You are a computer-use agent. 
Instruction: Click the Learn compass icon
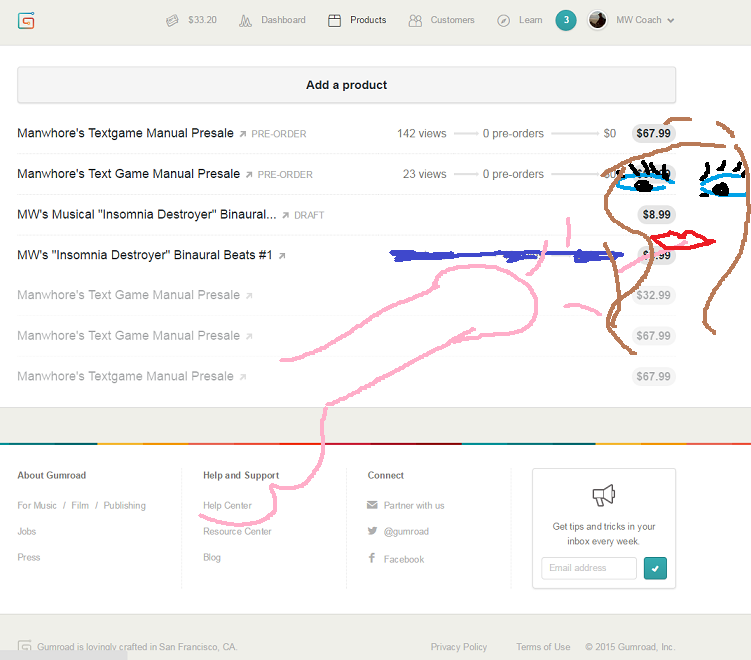(503, 21)
